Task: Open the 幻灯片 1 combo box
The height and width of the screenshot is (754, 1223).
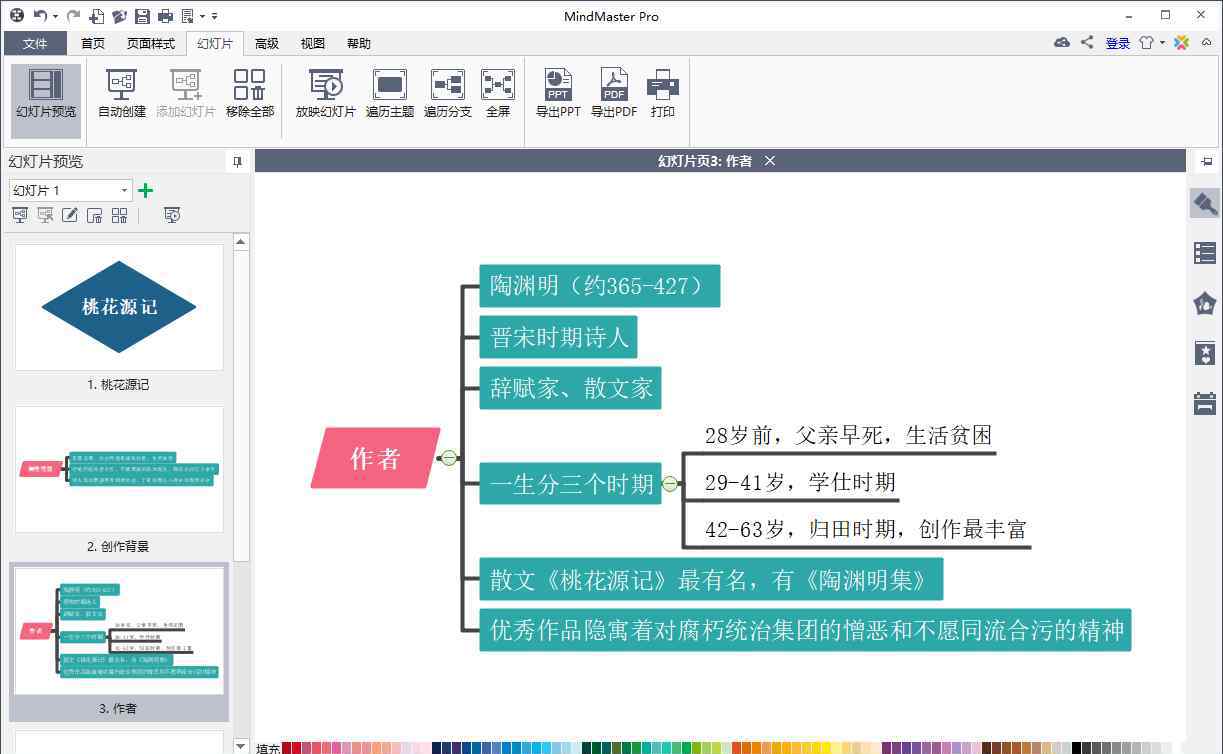Action: pyautogui.click(x=70, y=190)
